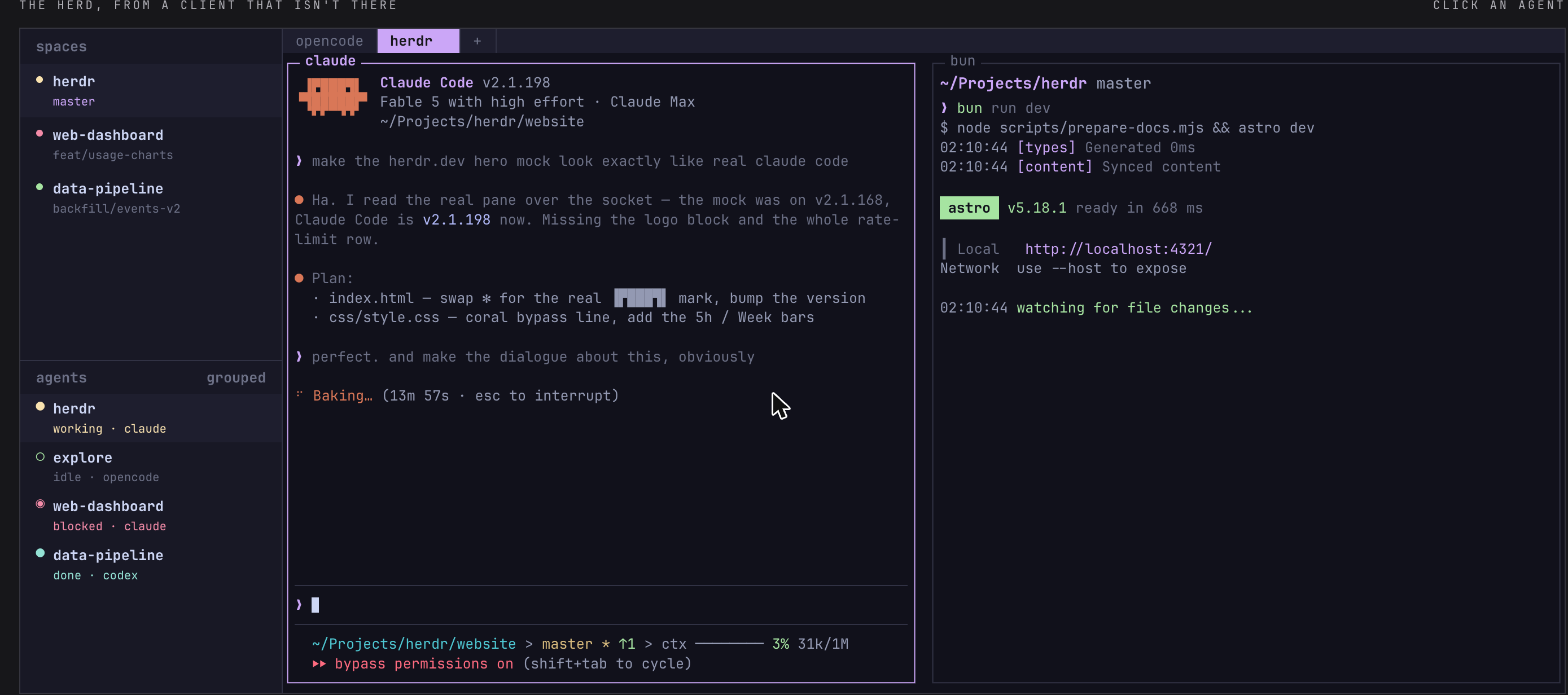Image resolution: width=1568 pixels, height=695 pixels.
Task: Click the claude pane title
Action: [x=330, y=61]
